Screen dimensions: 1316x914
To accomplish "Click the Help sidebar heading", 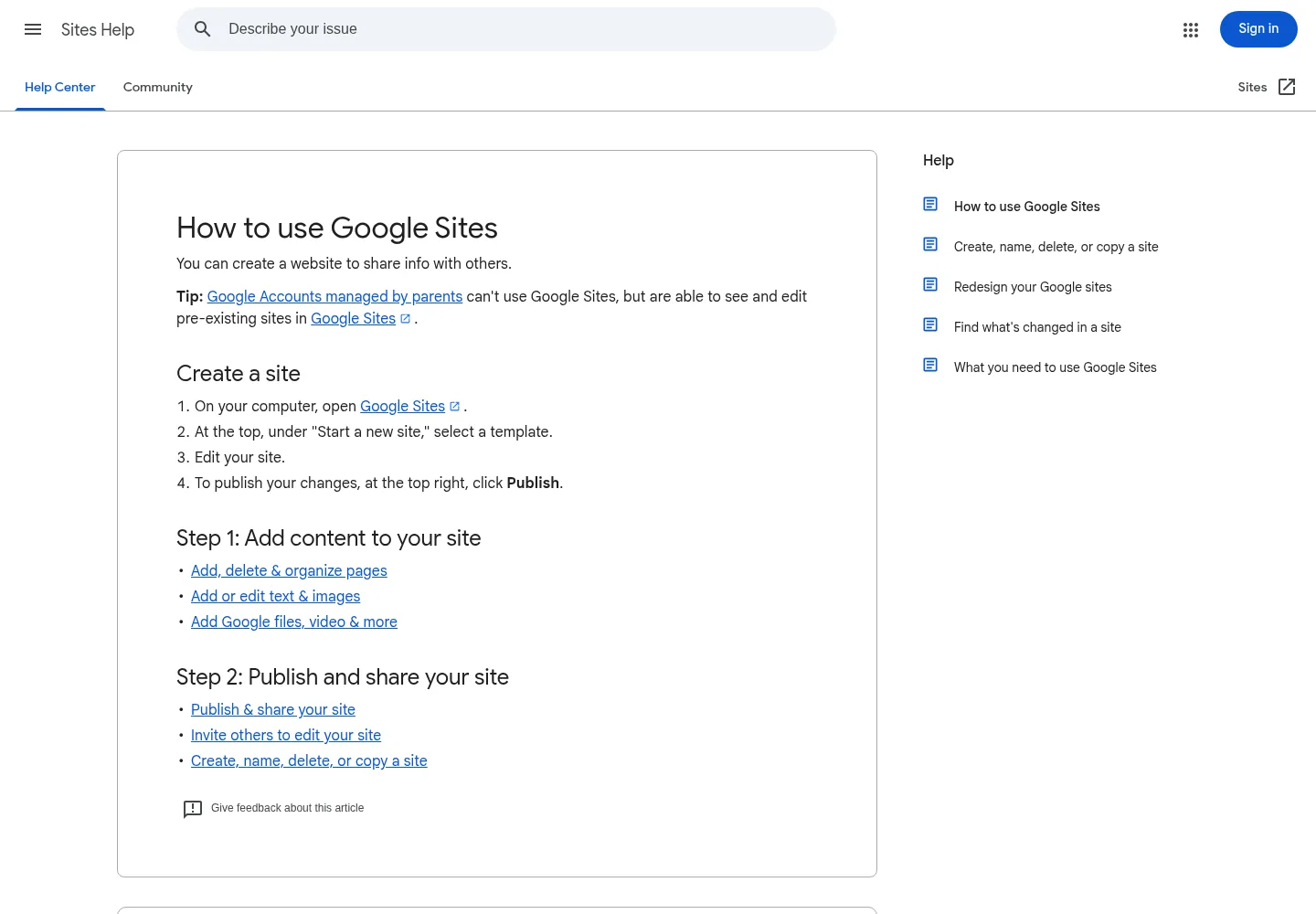I will click(939, 160).
